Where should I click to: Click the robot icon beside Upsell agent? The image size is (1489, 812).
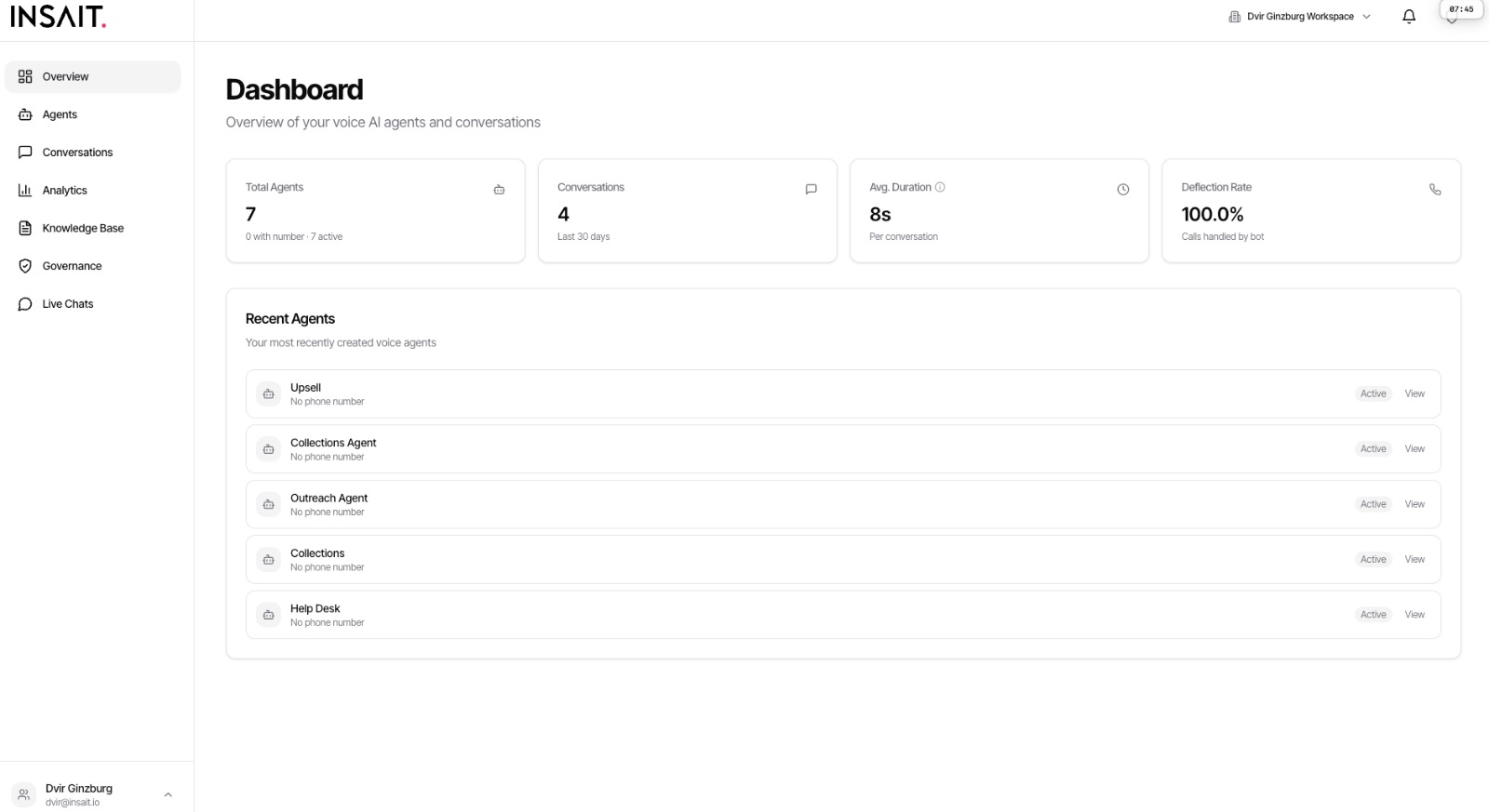(269, 394)
